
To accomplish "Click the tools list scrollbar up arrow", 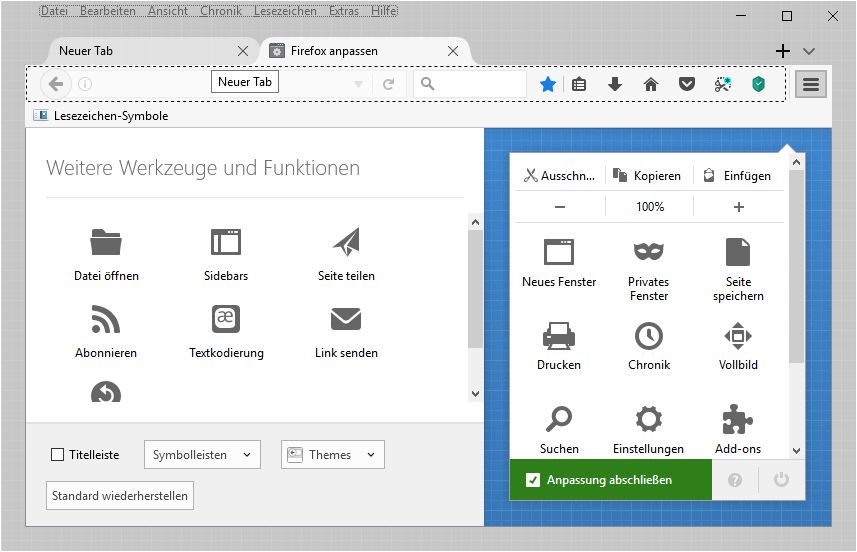I will 475,222.
